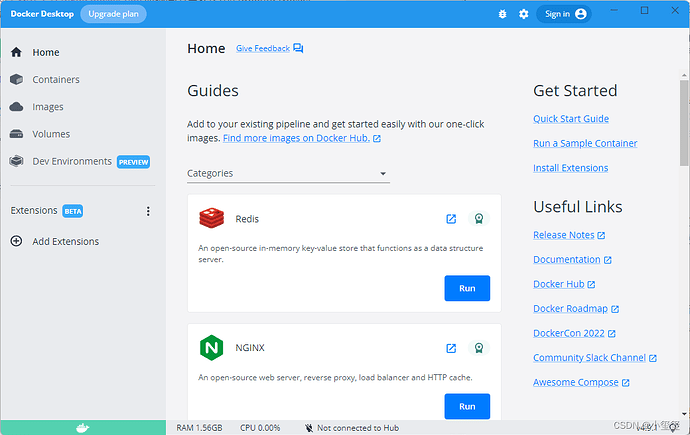Open the Images section in sidebar

[47, 107]
